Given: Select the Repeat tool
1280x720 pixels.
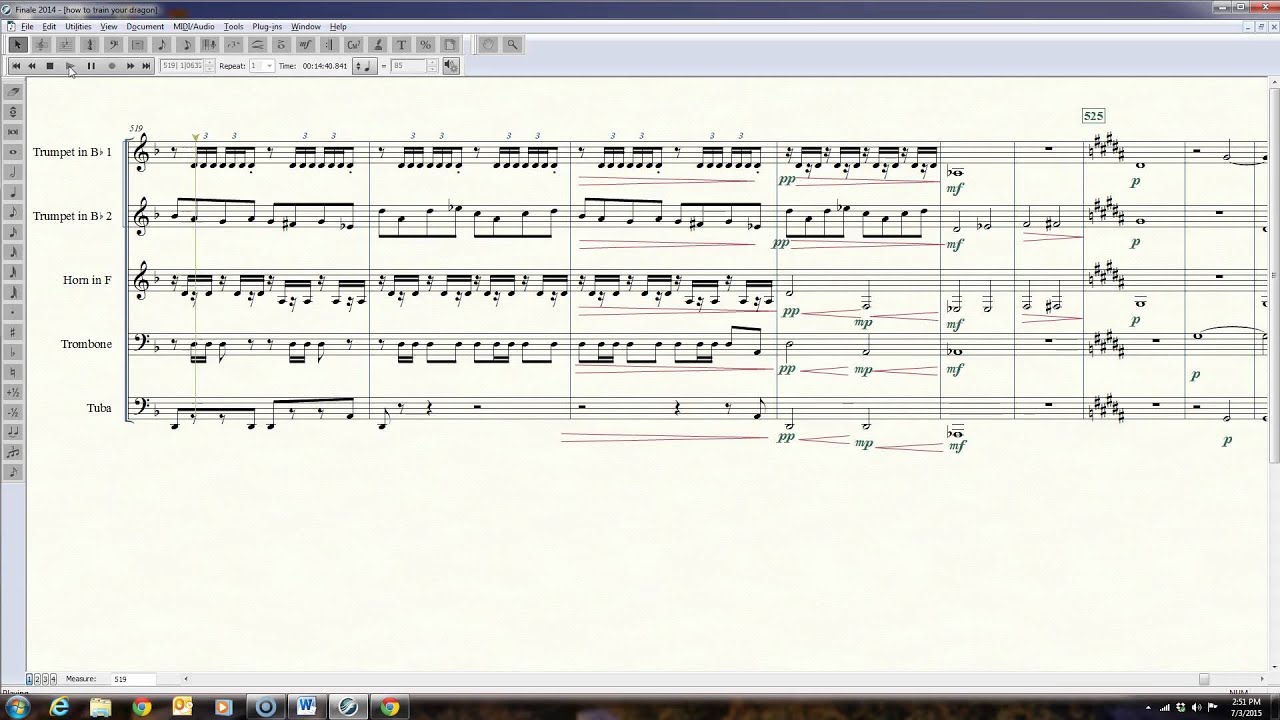Looking at the screenshot, I should [329, 44].
